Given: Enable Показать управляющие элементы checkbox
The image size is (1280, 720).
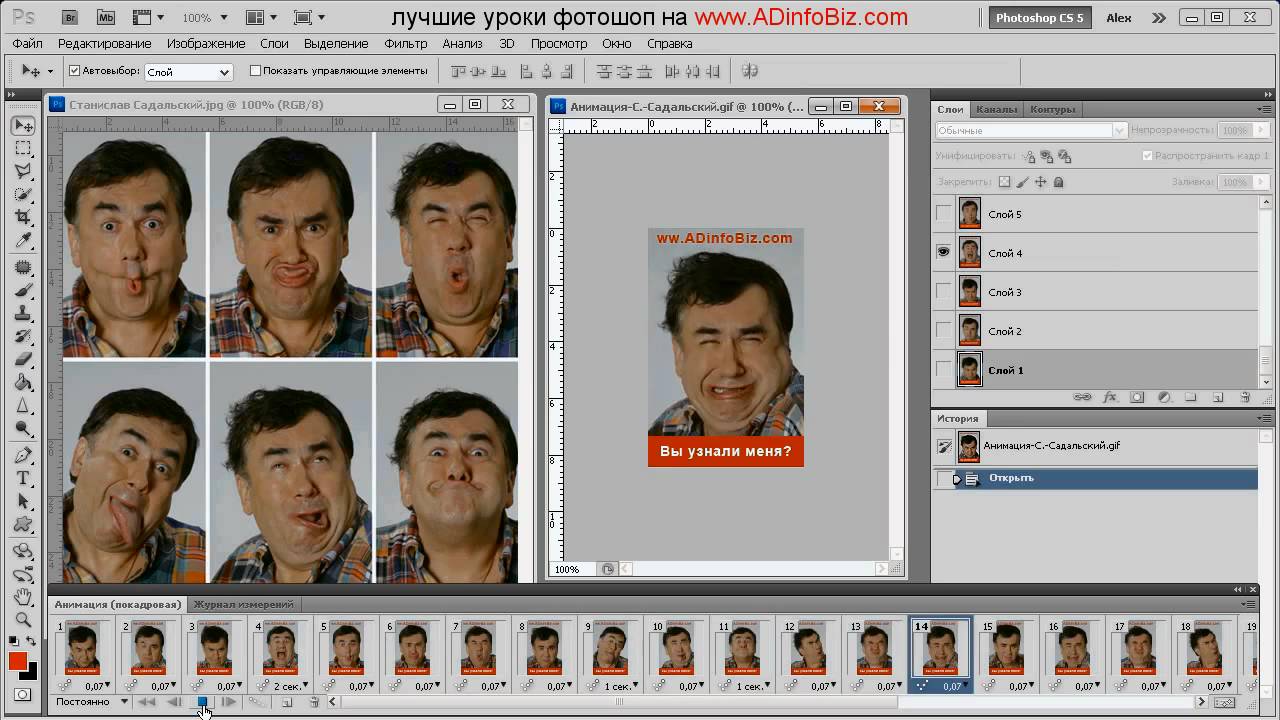Looking at the screenshot, I should [x=255, y=71].
